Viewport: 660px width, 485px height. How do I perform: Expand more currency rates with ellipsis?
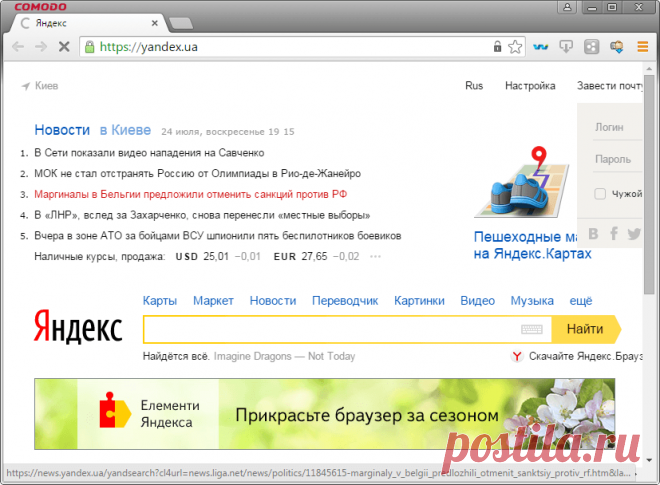(375, 256)
